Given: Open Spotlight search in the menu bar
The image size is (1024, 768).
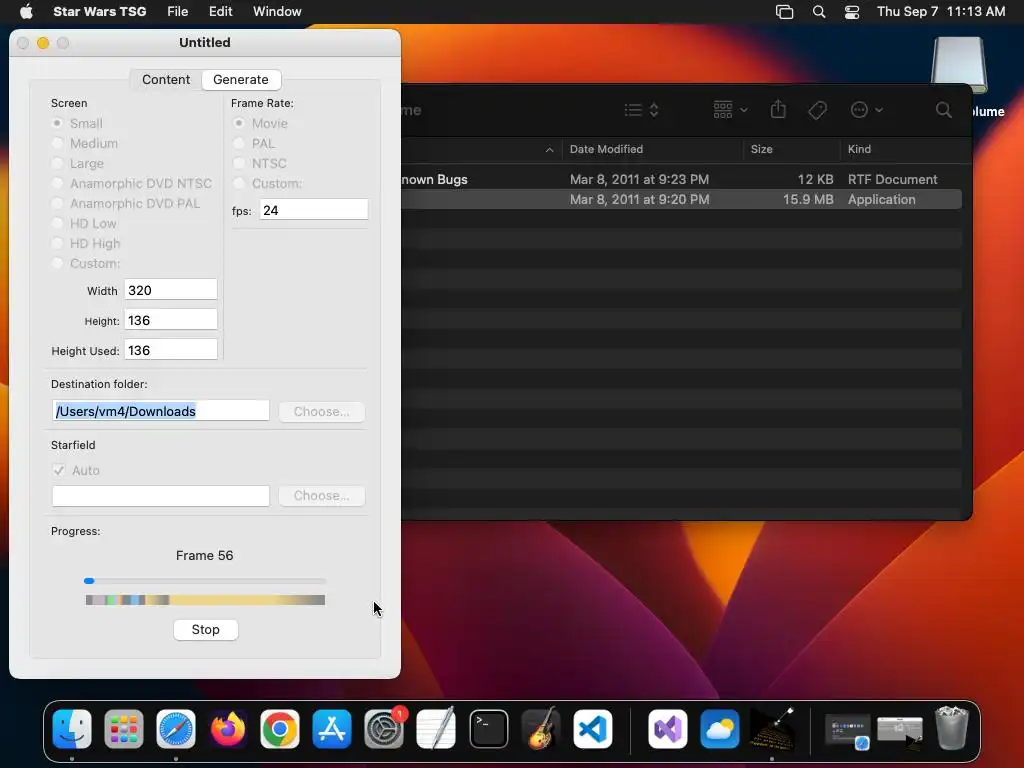Looking at the screenshot, I should (x=818, y=12).
